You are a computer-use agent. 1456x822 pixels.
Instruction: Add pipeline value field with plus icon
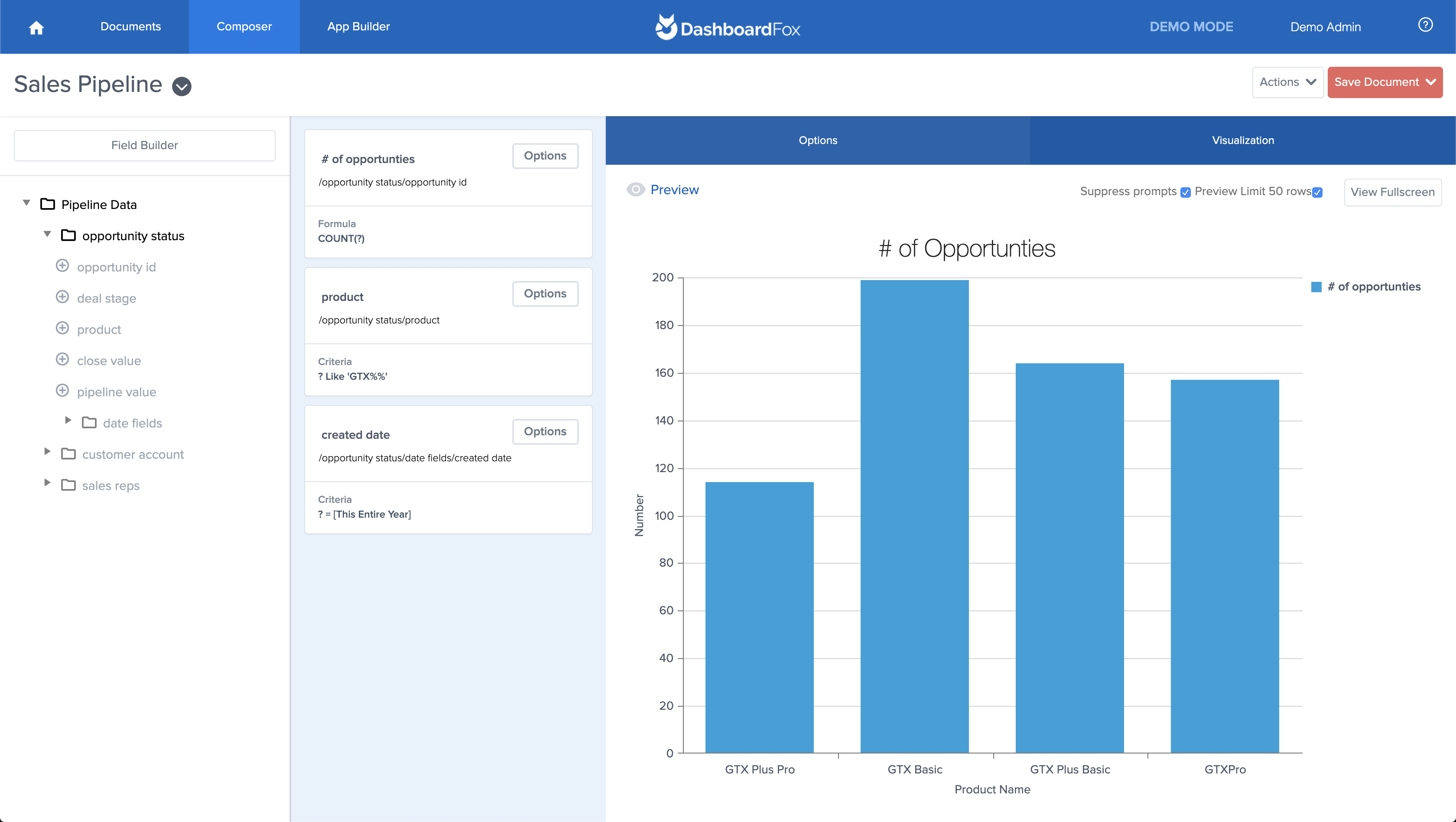(x=62, y=391)
